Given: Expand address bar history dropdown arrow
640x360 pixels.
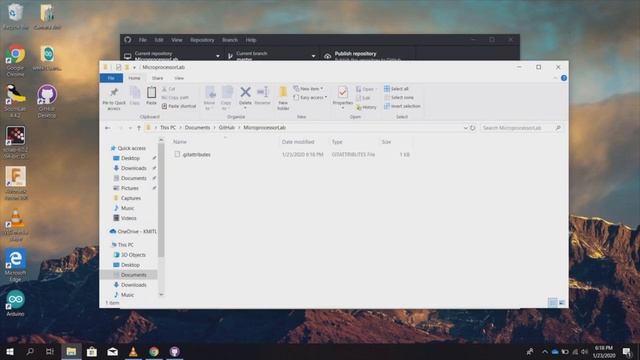Looking at the screenshot, I should 465,128.
